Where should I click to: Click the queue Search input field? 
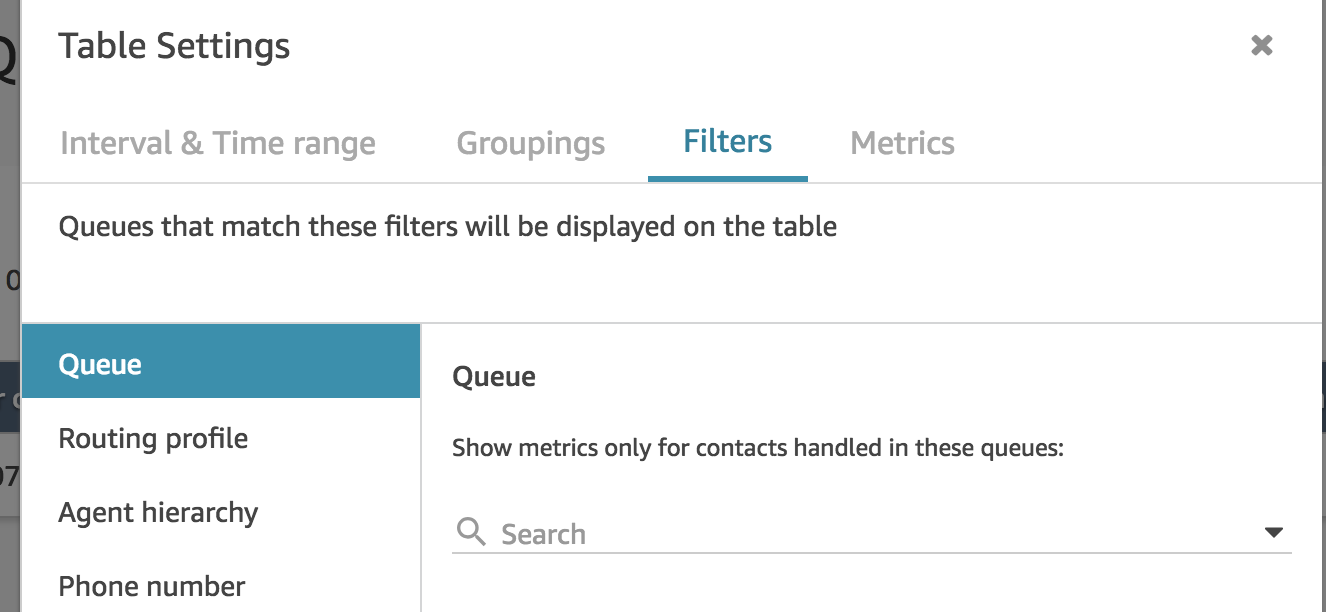[872, 533]
